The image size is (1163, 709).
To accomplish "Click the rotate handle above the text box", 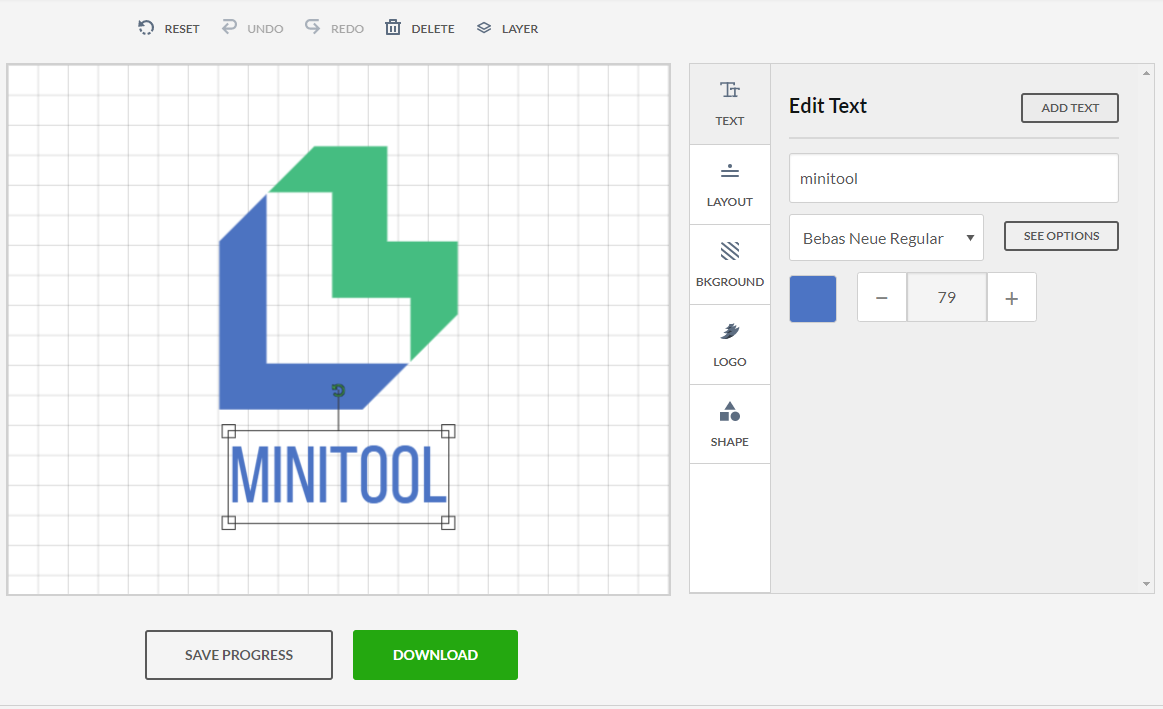I will 338,390.
